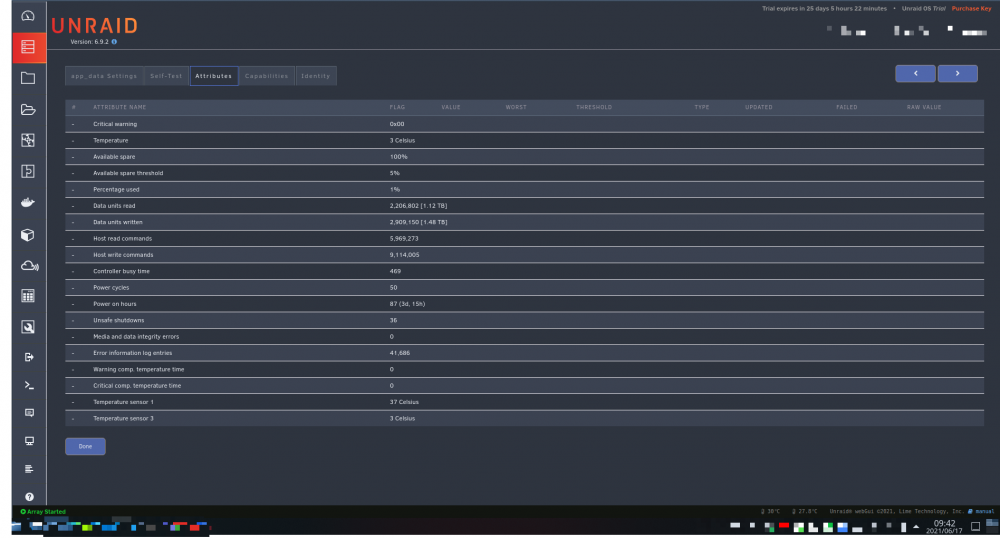Screen dimensions: 1000x538
Task: Click the UNRAID logo
Action: [94, 25]
